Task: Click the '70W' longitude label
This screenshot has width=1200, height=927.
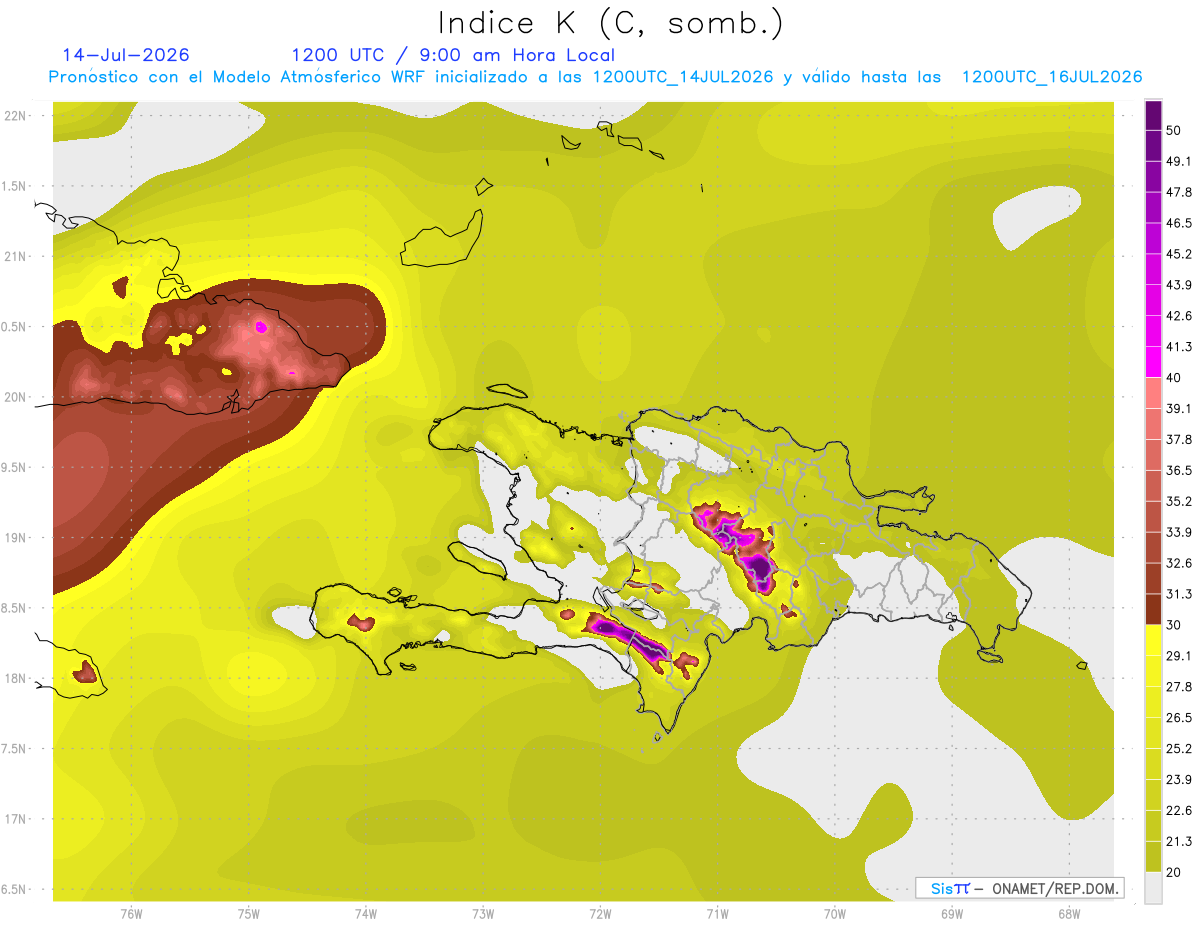Action: [x=835, y=913]
